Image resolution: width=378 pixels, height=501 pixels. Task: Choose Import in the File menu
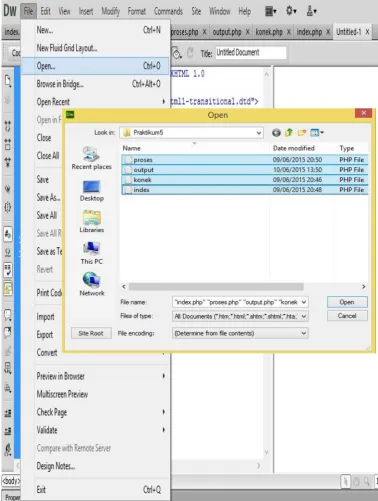tap(45, 317)
